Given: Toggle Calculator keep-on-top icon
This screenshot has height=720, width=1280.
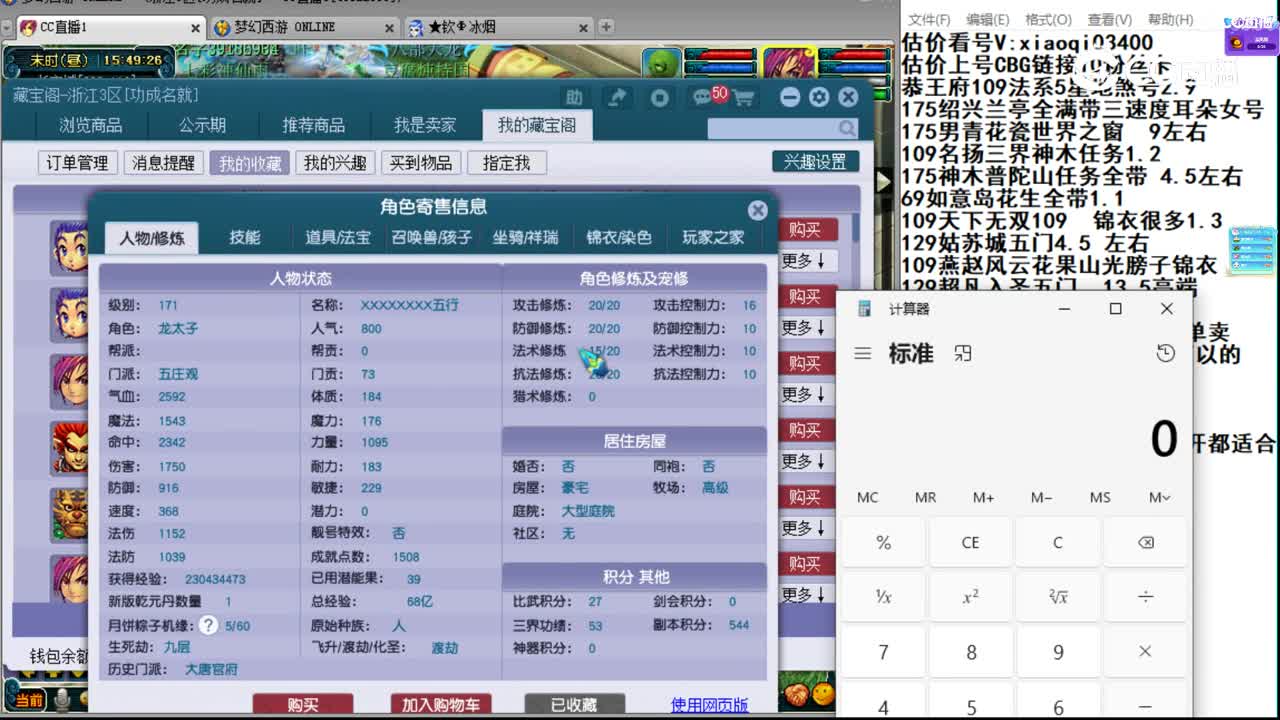Looking at the screenshot, I should click(x=963, y=353).
